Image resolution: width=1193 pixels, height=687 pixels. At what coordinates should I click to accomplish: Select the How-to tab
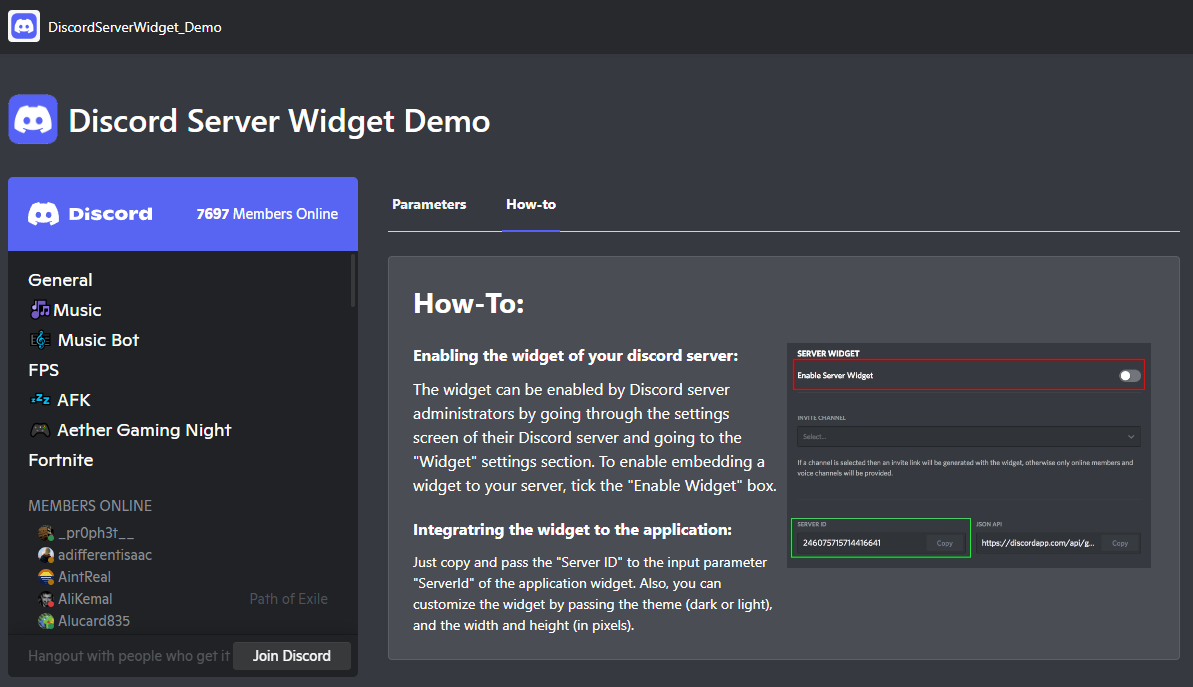point(530,204)
